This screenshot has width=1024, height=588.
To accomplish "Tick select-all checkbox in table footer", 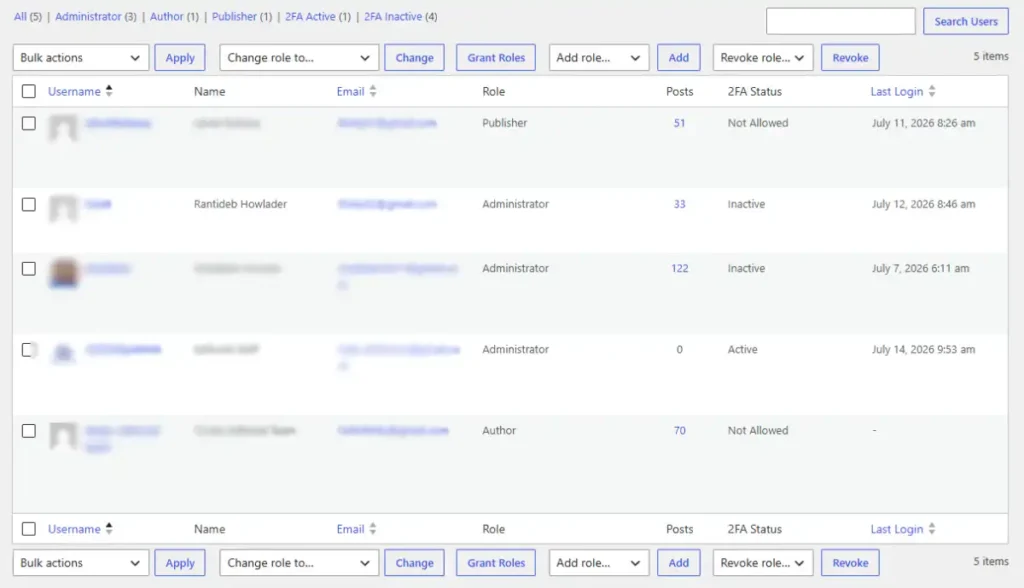I will [x=29, y=529].
